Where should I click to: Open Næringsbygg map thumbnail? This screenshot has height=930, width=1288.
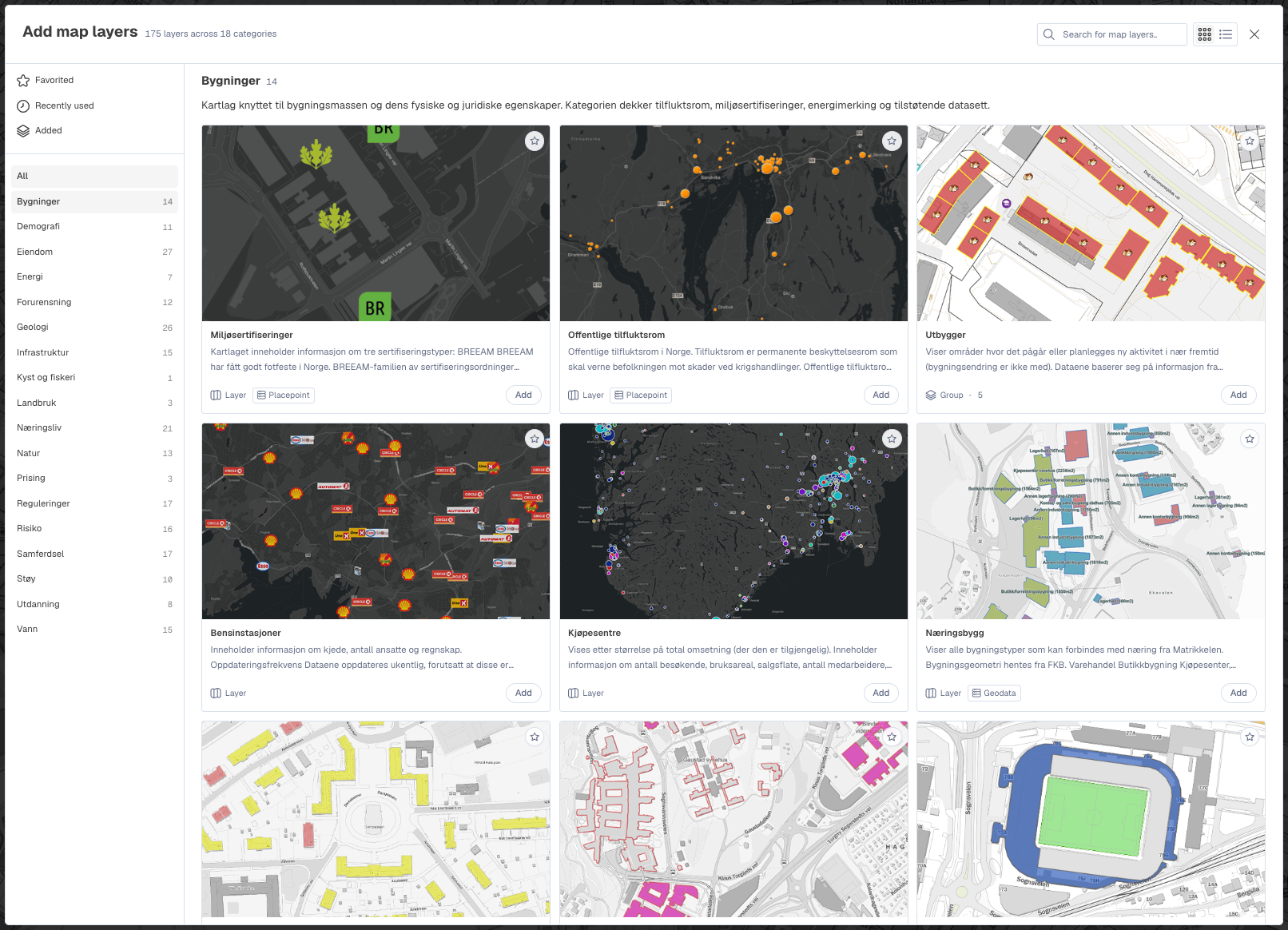tap(1091, 521)
